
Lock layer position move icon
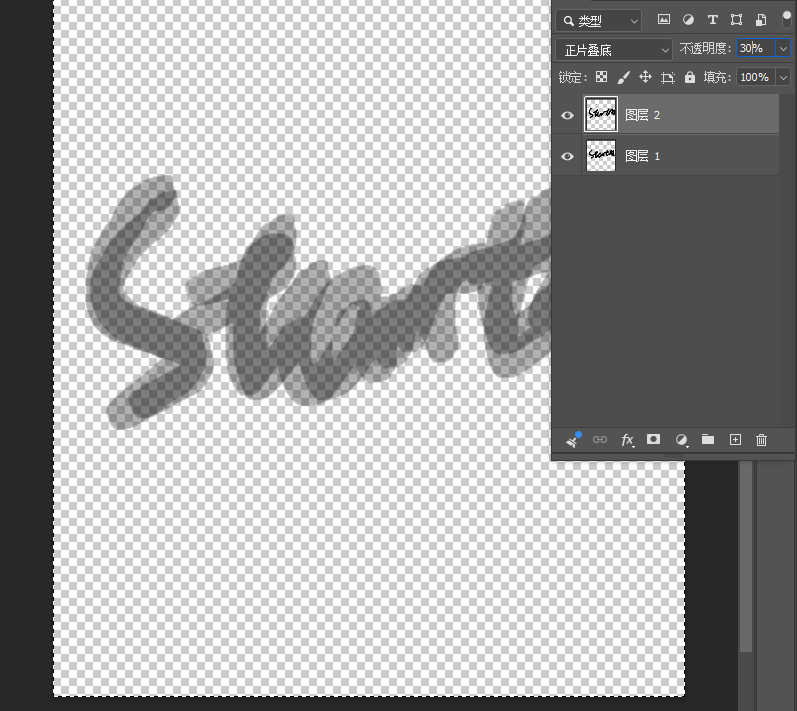pos(646,77)
